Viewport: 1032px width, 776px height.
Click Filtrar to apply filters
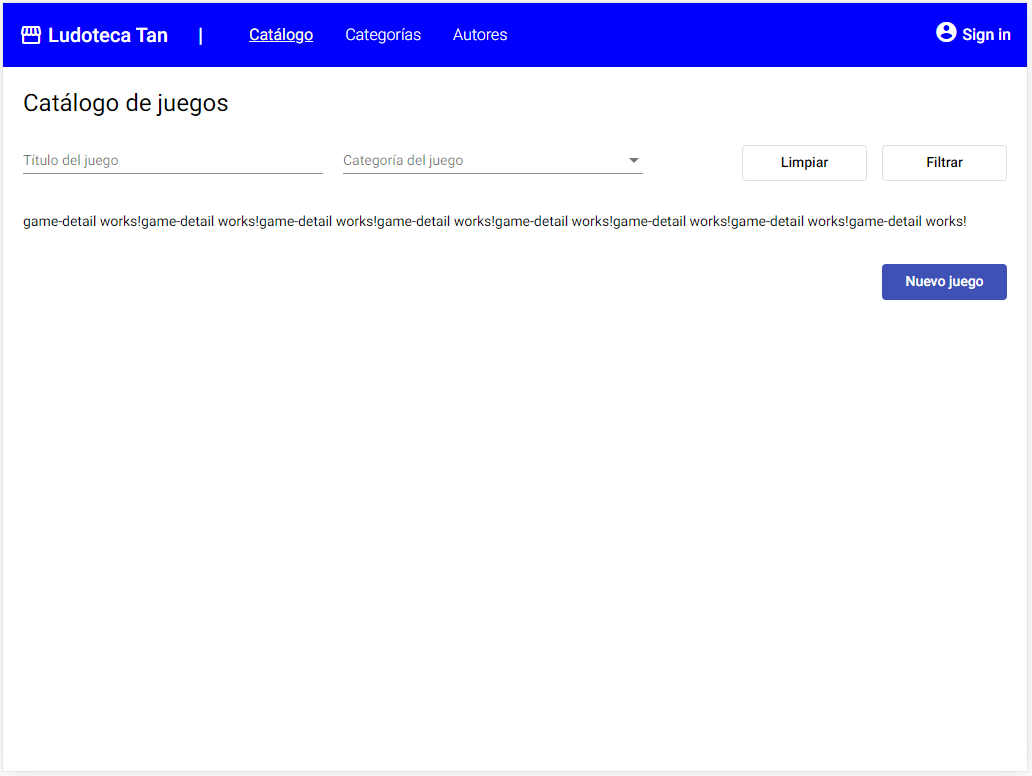943,162
